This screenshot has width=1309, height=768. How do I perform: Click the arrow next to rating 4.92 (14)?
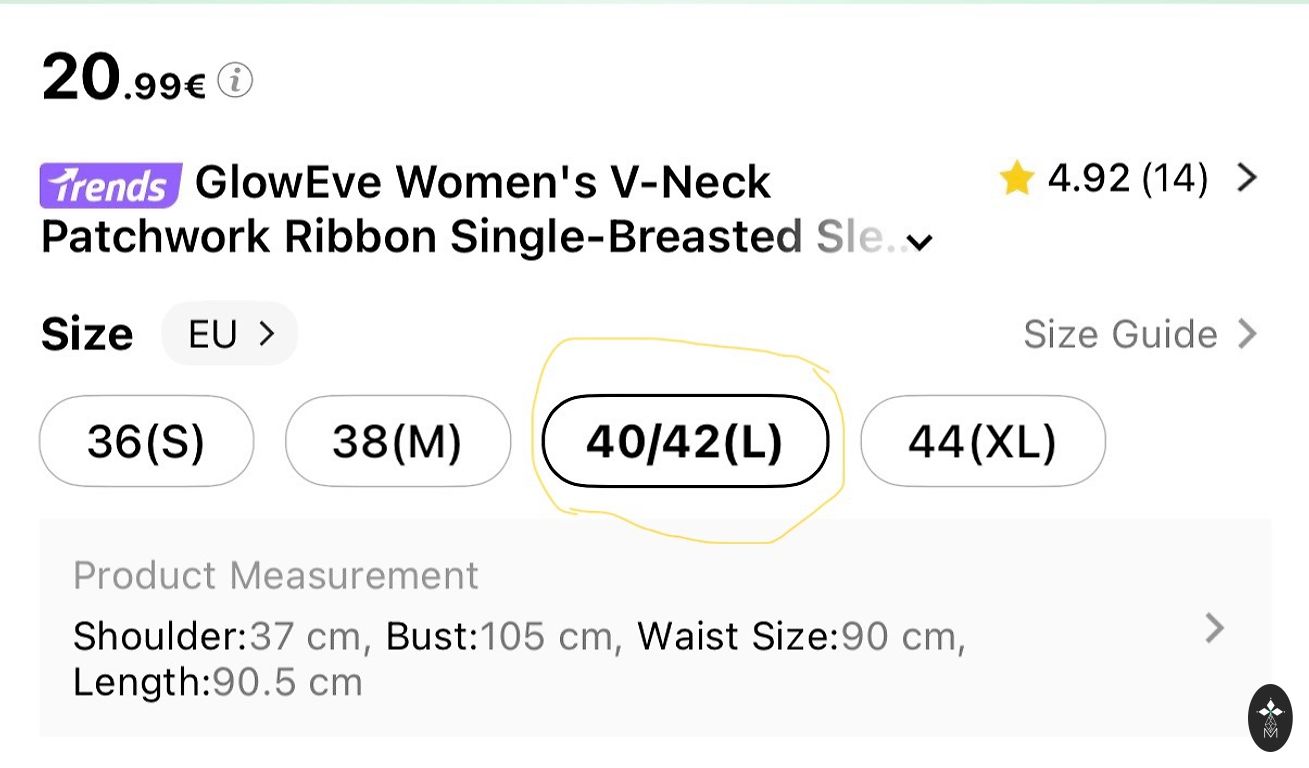[1246, 178]
